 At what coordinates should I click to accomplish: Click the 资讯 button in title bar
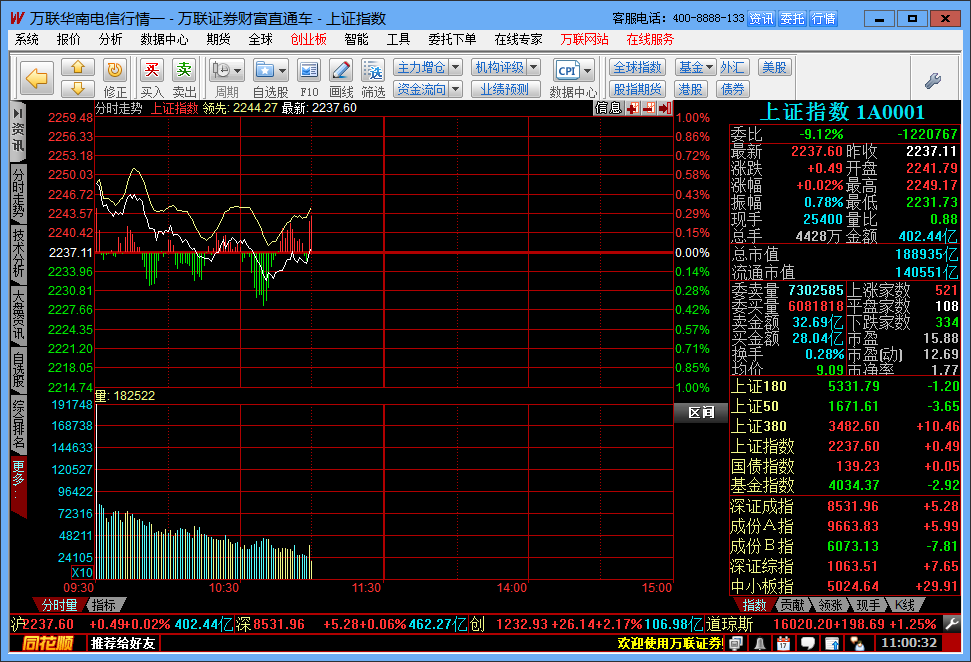[x=760, y=19]
